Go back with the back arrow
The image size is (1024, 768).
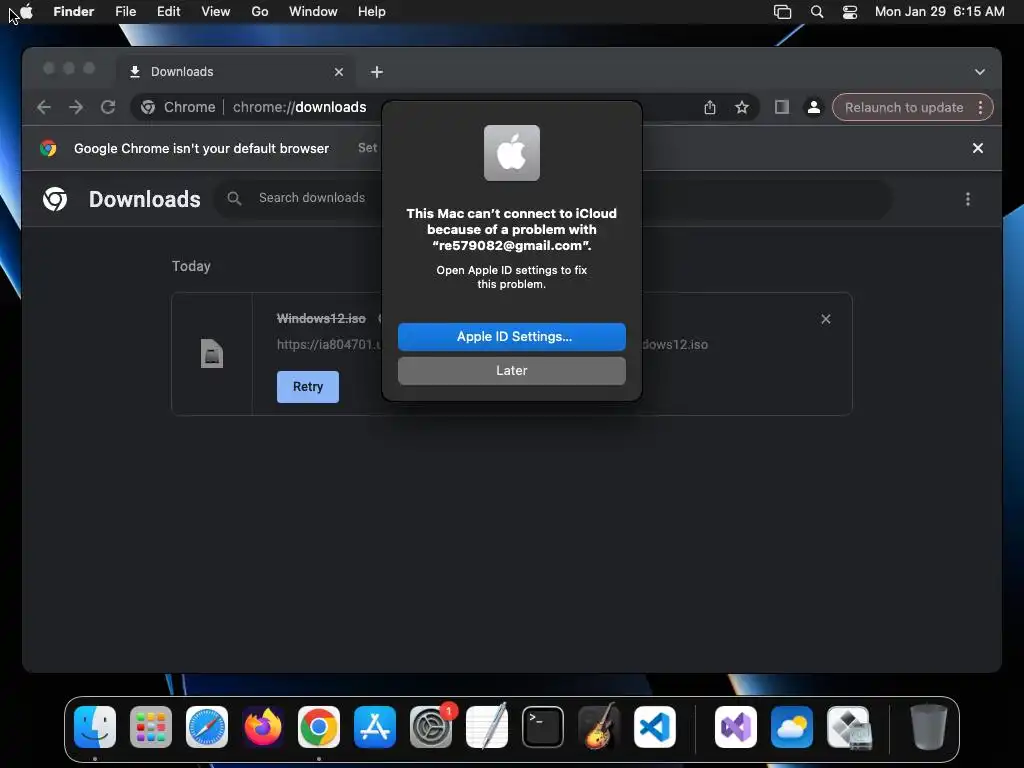[44, 107]
